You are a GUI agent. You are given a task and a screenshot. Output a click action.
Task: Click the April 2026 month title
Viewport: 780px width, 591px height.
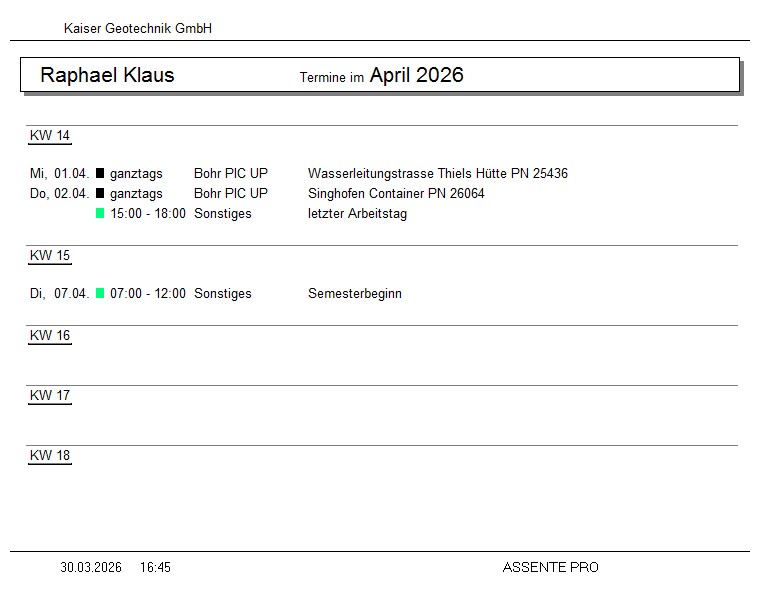click(416, 75)
